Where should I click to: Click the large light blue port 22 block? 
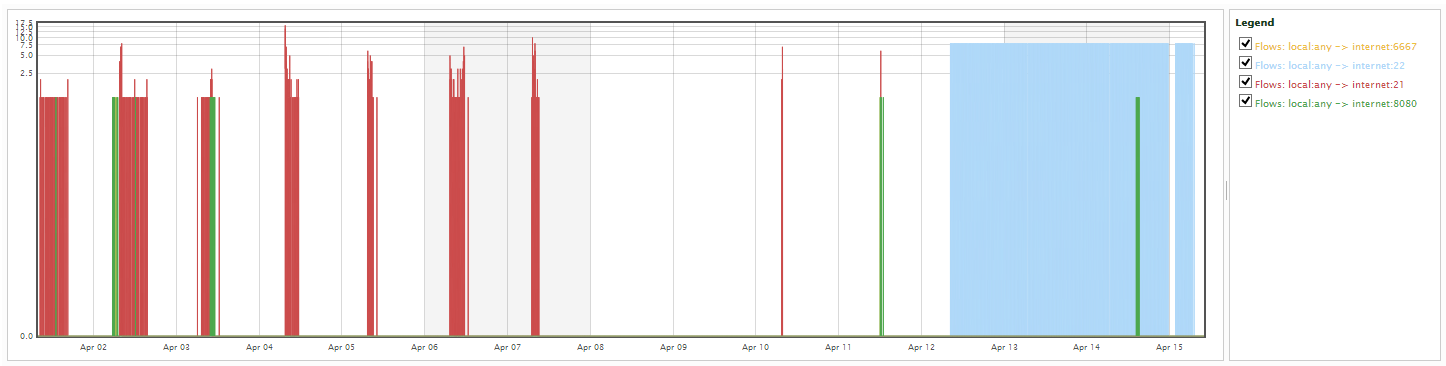[x=1059, y=190]
